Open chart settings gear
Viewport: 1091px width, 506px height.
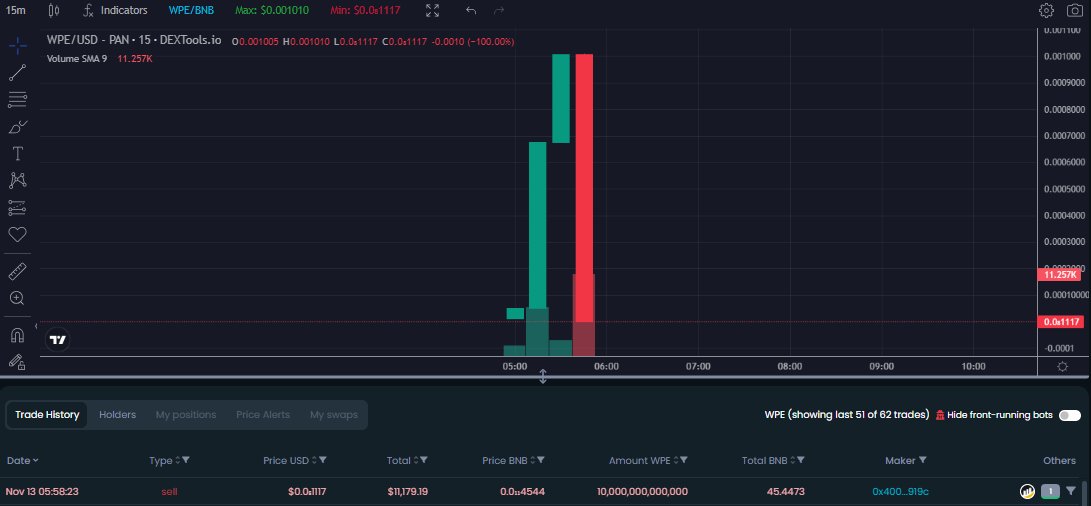1046,10
